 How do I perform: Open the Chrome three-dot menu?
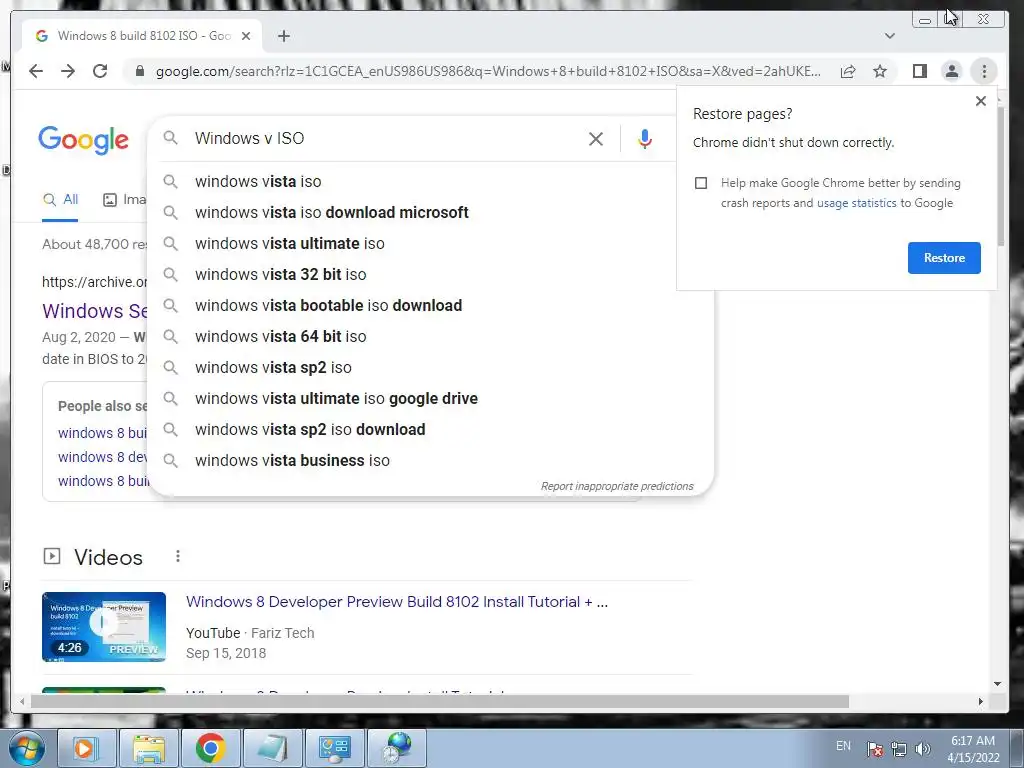click(984, 71)
